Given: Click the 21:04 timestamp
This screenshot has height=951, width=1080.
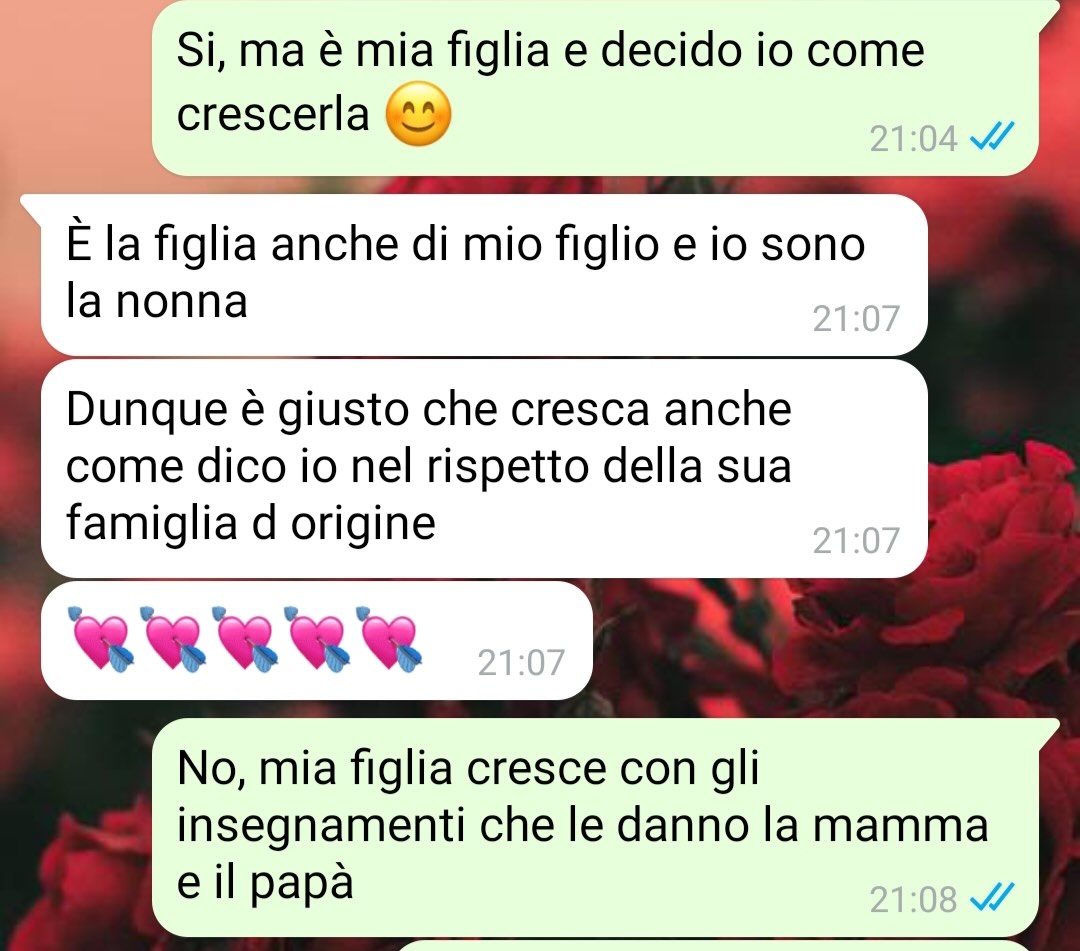Looking at the screenshot, I should 913,138.
